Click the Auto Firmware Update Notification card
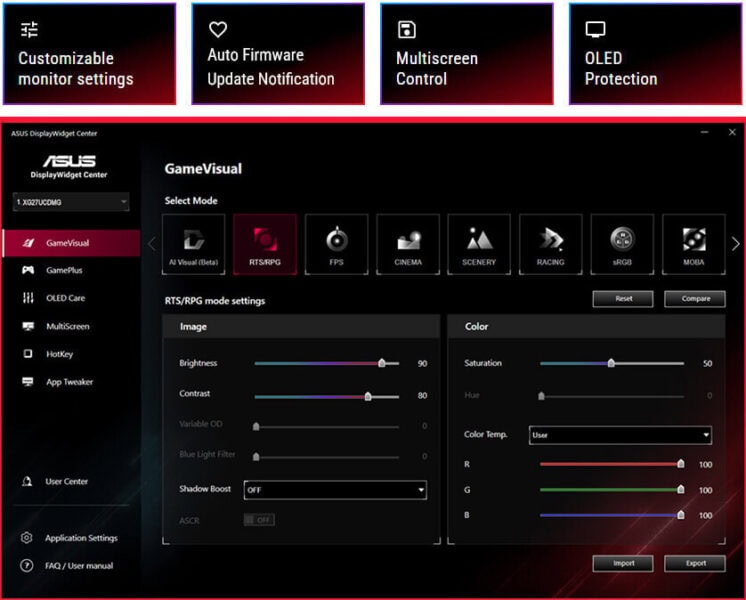Screen dimensions: 746x600 coord(278,54)
